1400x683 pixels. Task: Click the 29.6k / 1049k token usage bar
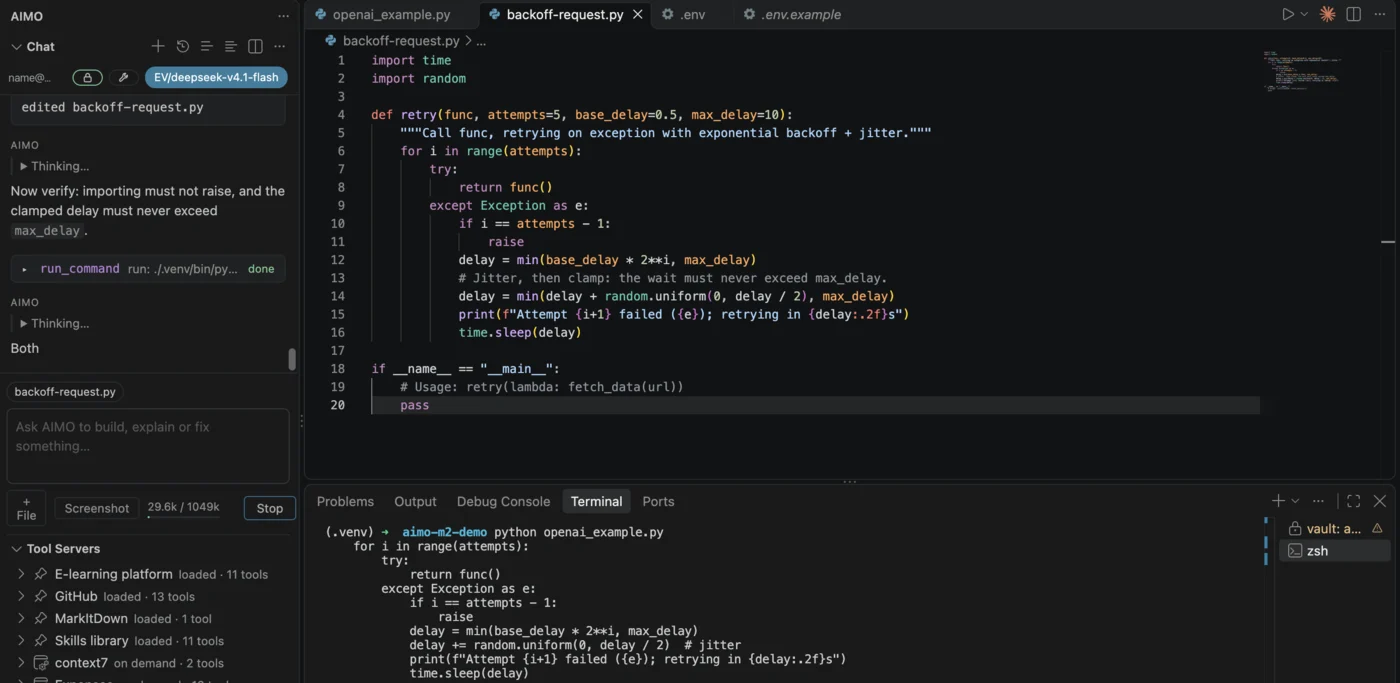(x=183, y=509)
